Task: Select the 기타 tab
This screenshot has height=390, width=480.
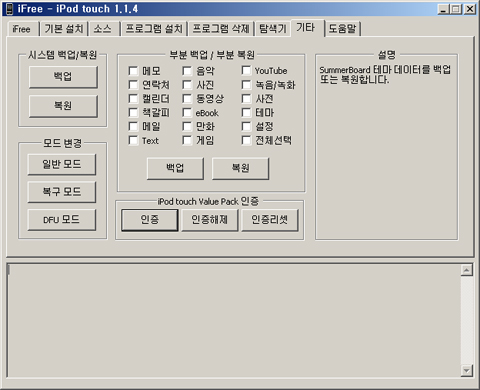Action: 306,28
